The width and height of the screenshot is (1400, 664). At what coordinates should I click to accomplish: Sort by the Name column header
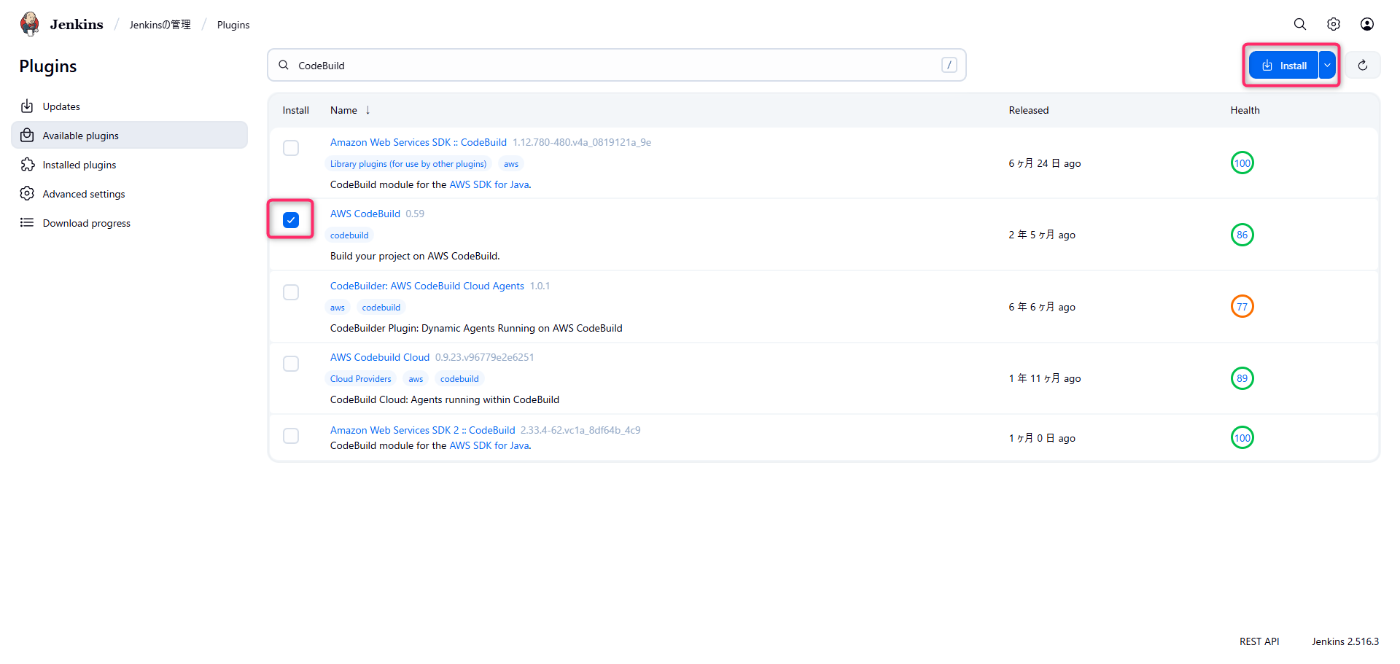coord(344,110)
